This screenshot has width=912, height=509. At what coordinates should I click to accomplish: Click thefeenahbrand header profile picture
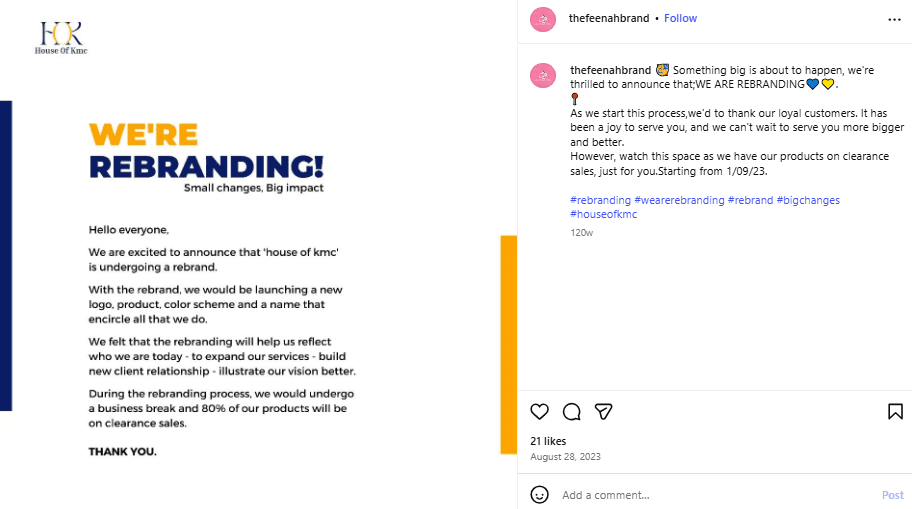(x=543, y=19)
